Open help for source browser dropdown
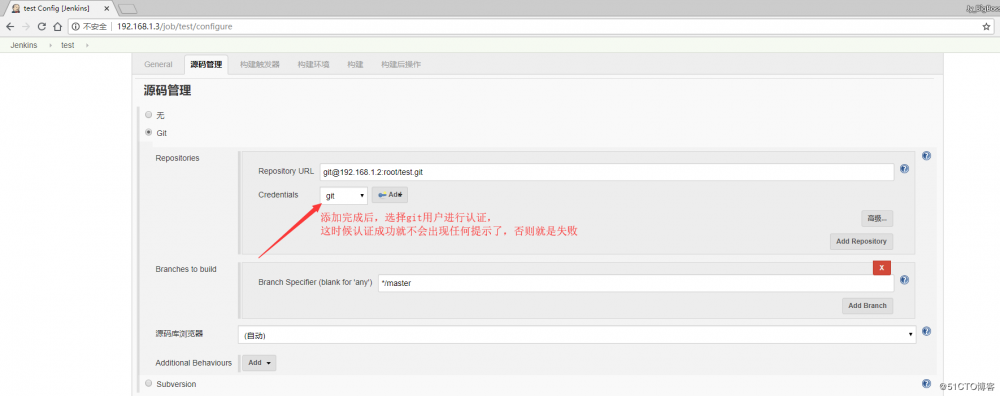The height and width of the screenshot is (396, 1000). point(926,332)
